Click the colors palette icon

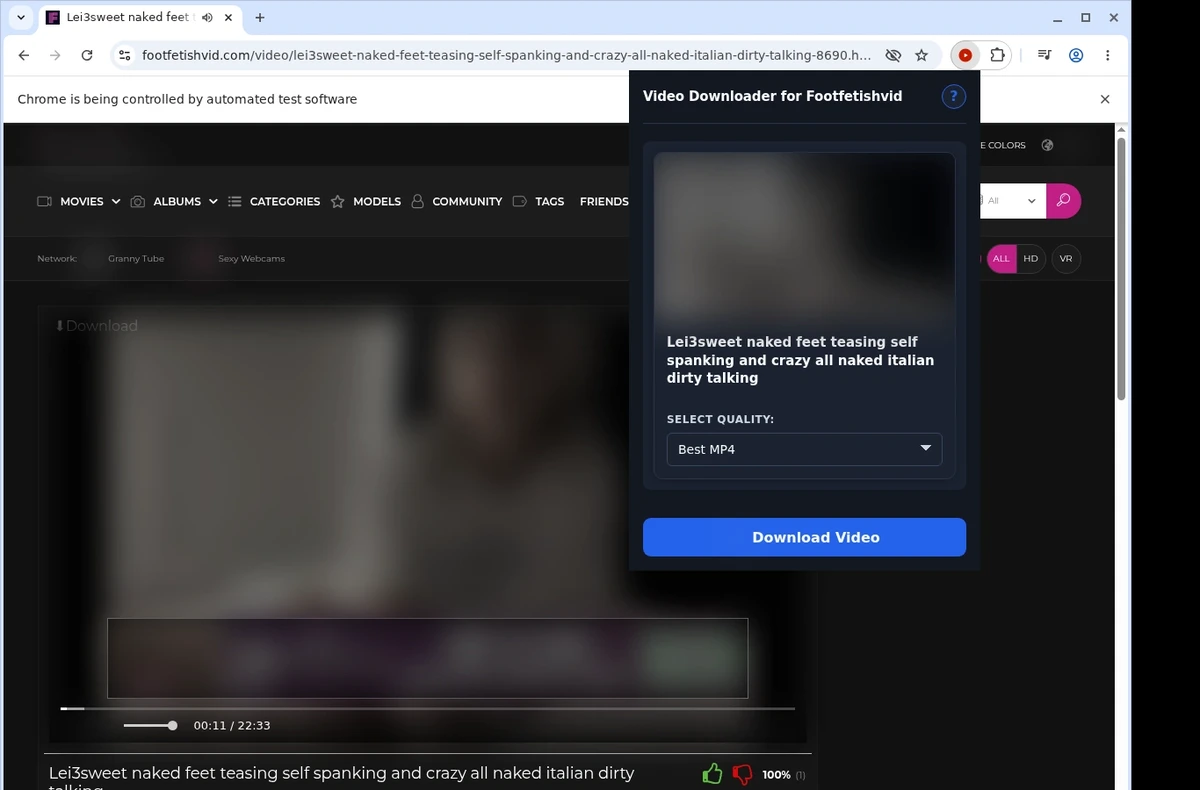tap(1047, 145)
